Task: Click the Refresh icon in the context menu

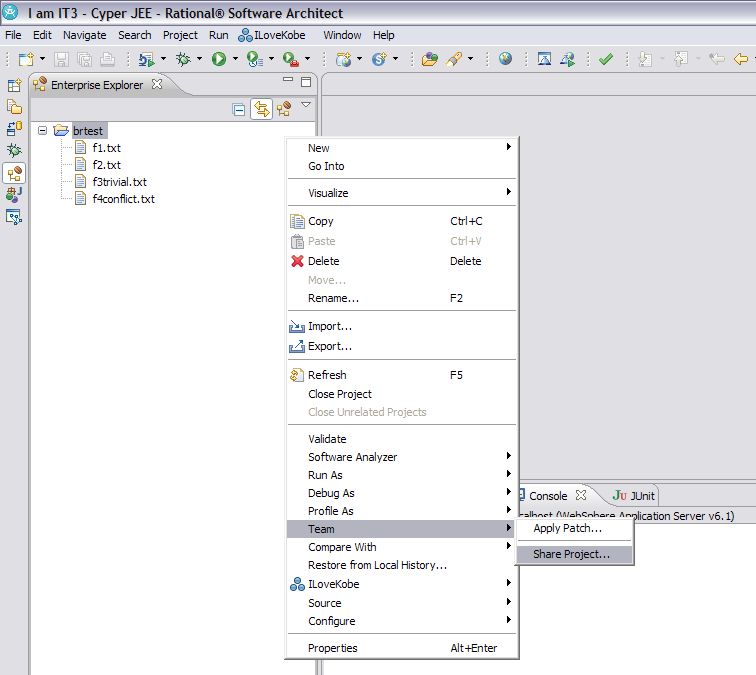Action: click(x=297, y=375)
